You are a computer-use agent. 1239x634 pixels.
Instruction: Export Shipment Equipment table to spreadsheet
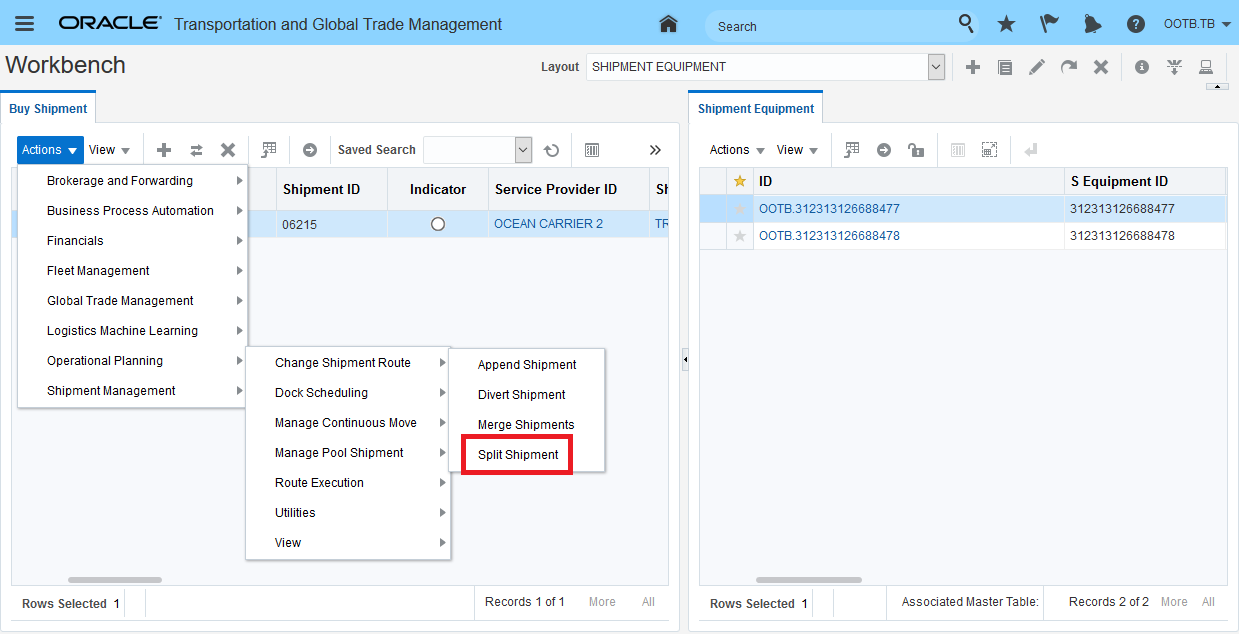tap(852, 150)
